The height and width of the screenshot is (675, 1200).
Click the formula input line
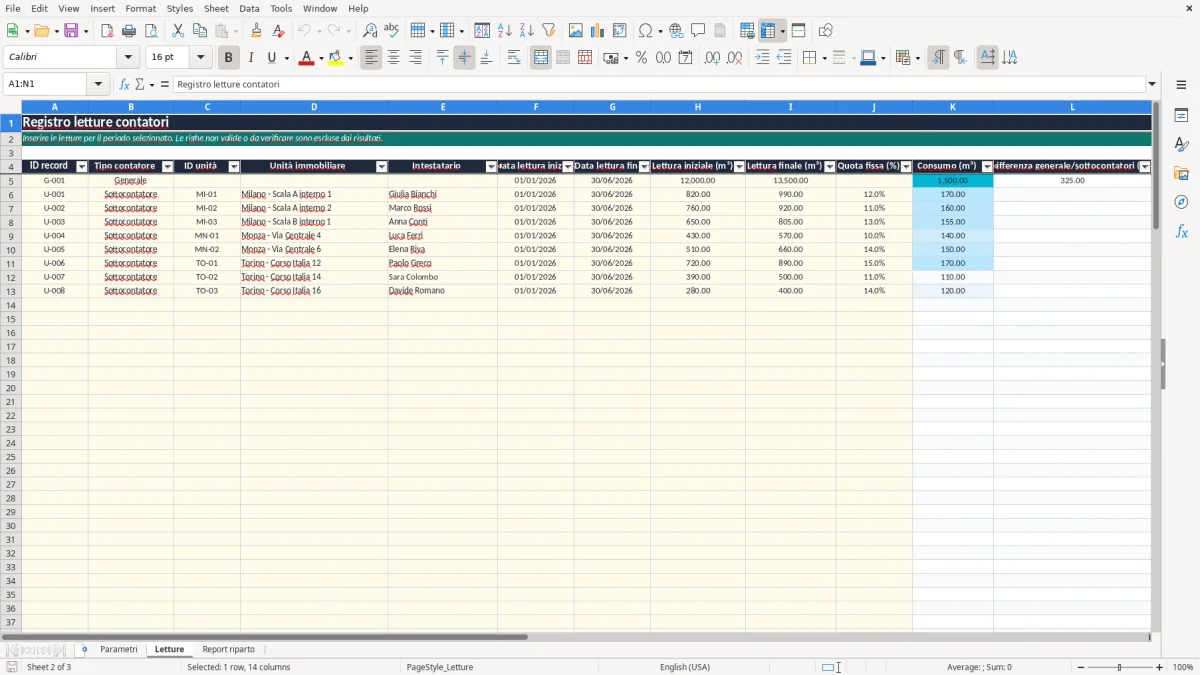pos(658,84)
